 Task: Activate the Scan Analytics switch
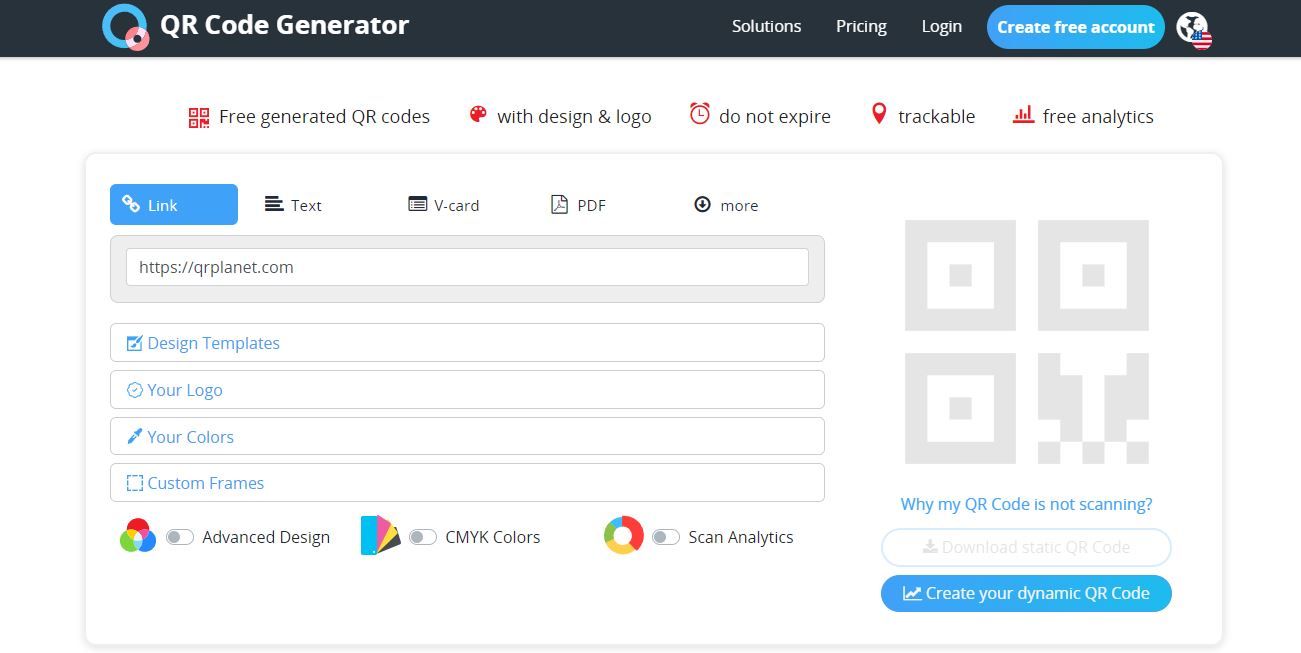[x=665, y=537]
